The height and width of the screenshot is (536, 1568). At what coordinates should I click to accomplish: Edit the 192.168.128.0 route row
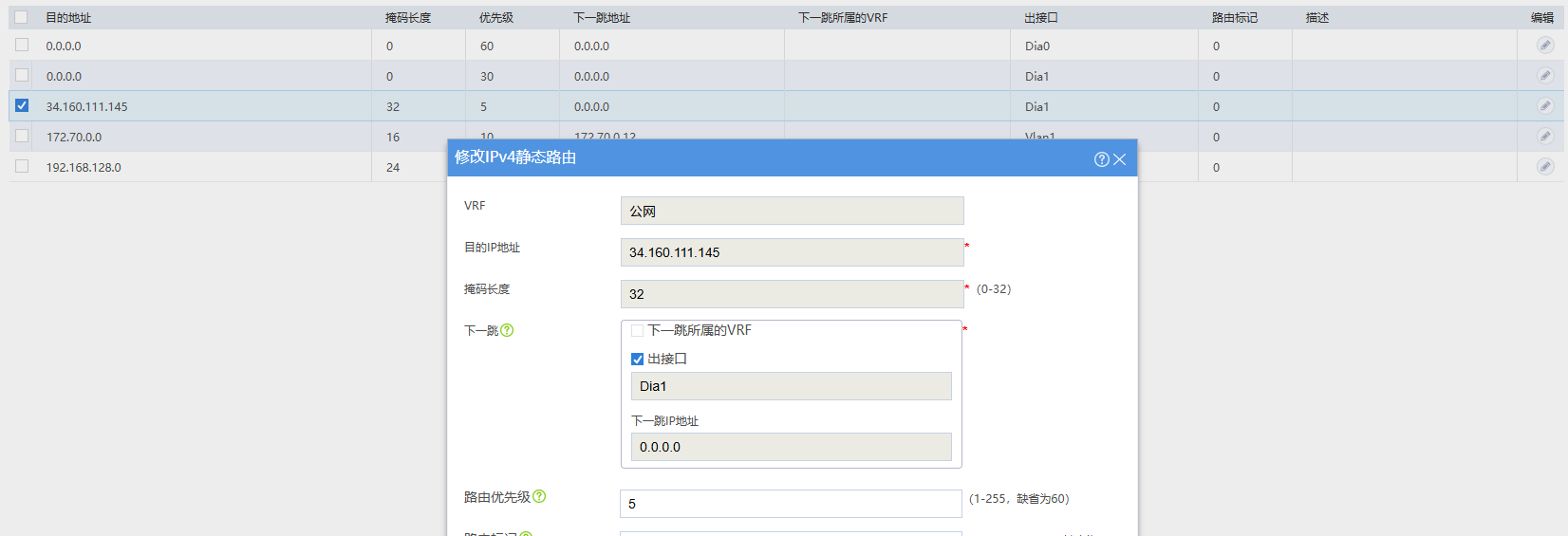1545,167
